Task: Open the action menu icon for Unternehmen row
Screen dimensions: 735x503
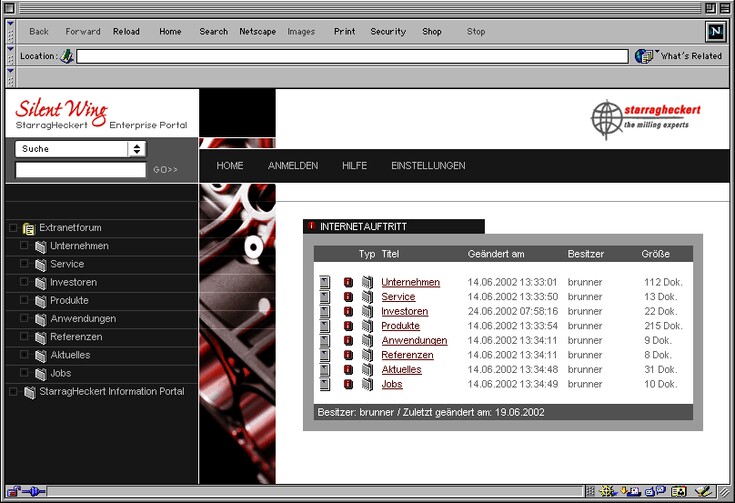Action: (325, 282)
